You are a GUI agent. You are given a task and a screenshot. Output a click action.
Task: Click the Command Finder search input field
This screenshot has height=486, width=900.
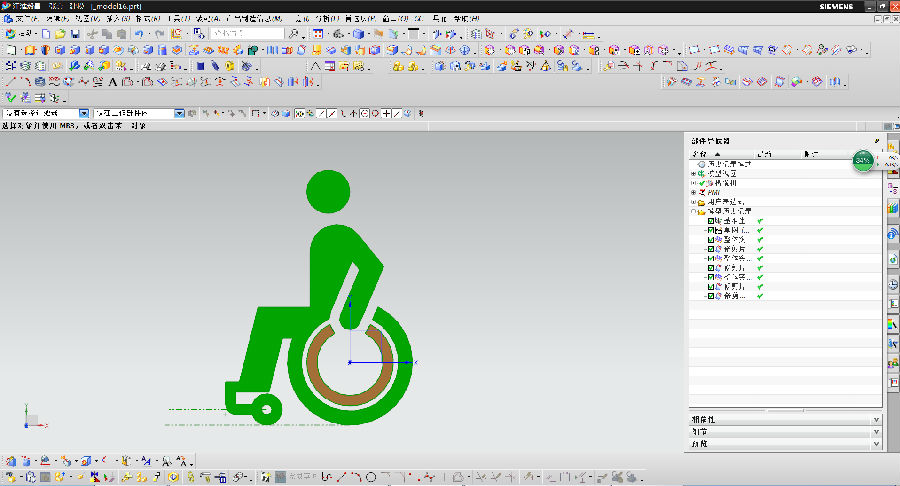246,34
